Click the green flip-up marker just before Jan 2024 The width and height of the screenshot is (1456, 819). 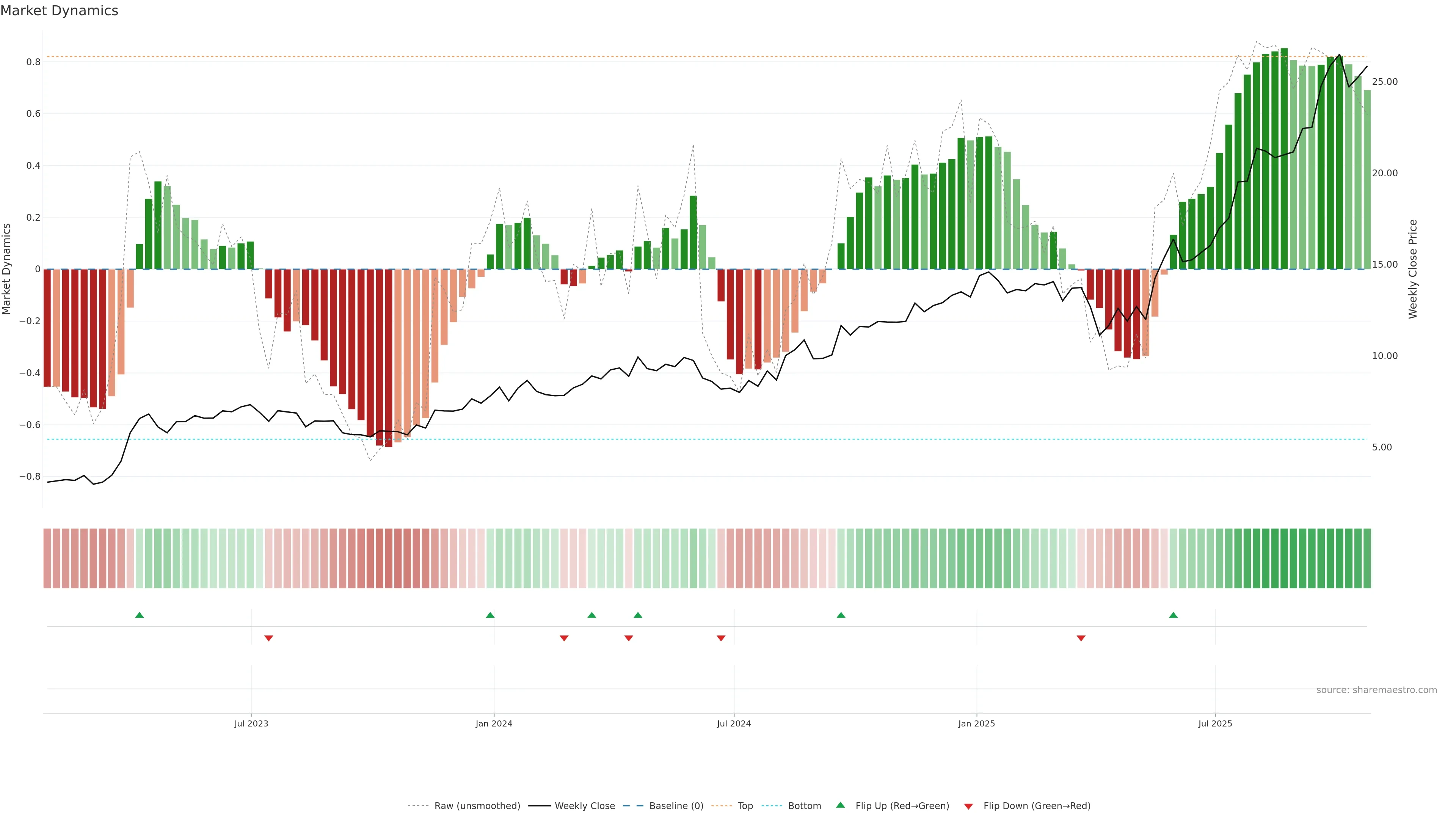(x=490, y=615)
